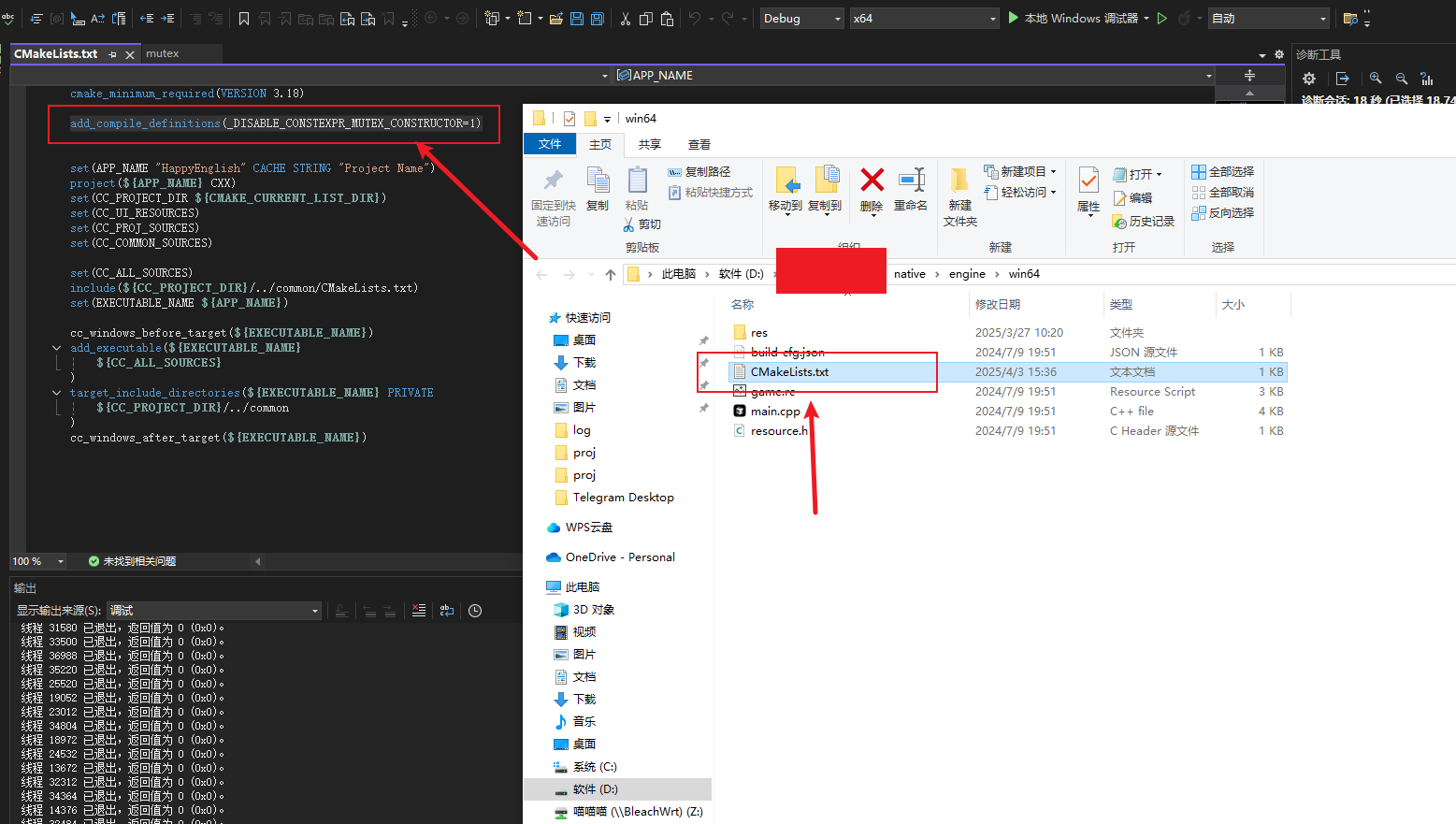Viewport: 1456px width, 824px height.
Task: Increase line indent in Visual Studio toolbar
Action: click(x=167, y=19)
